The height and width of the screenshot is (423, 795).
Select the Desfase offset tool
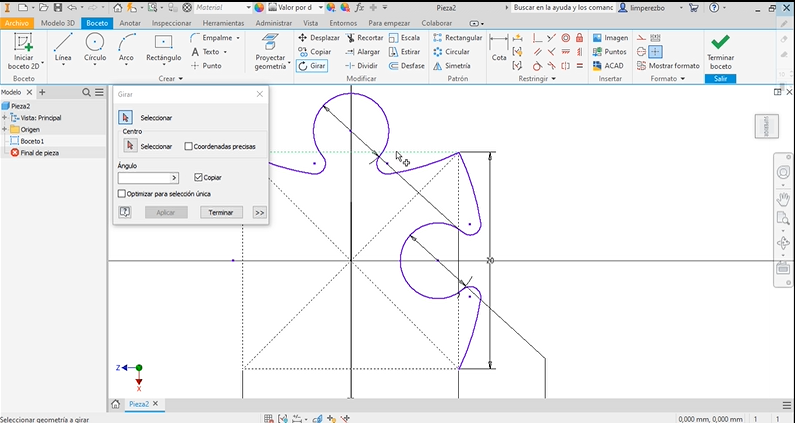(x=407, y=66)
